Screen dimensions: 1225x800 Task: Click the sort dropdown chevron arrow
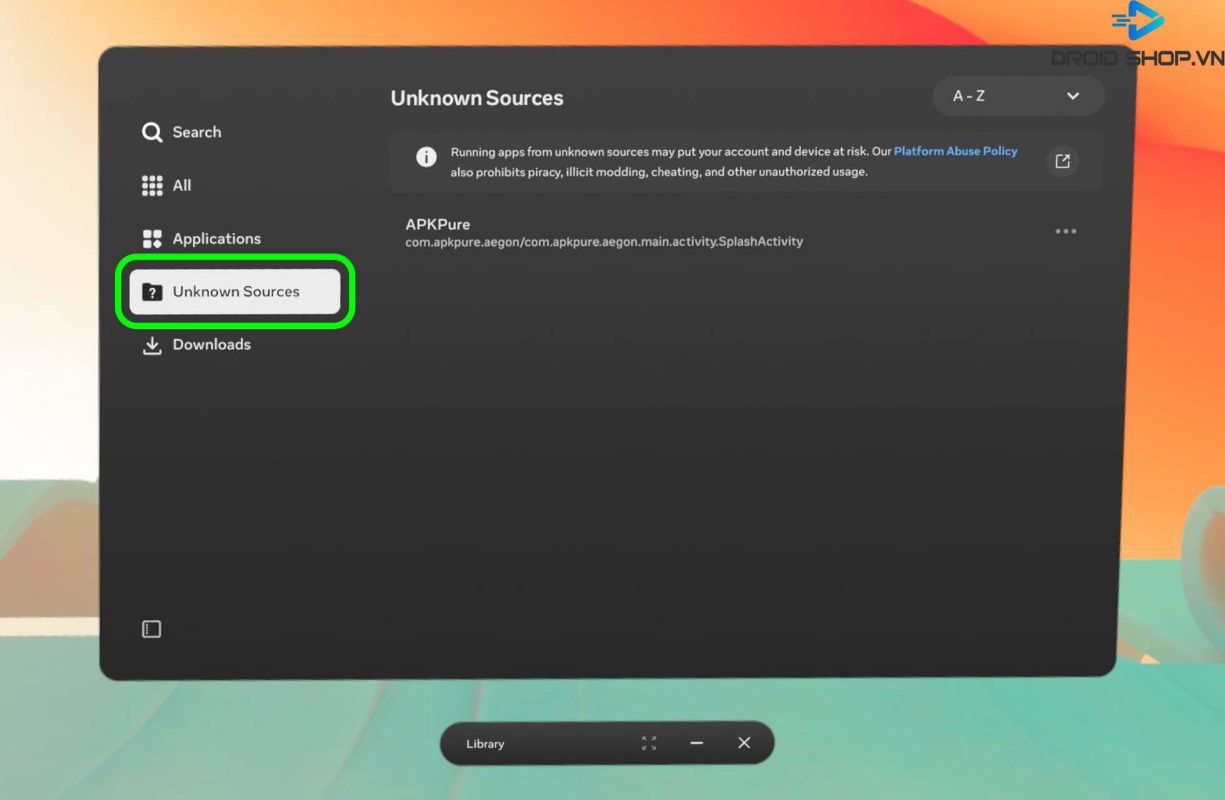[1073, 96]
